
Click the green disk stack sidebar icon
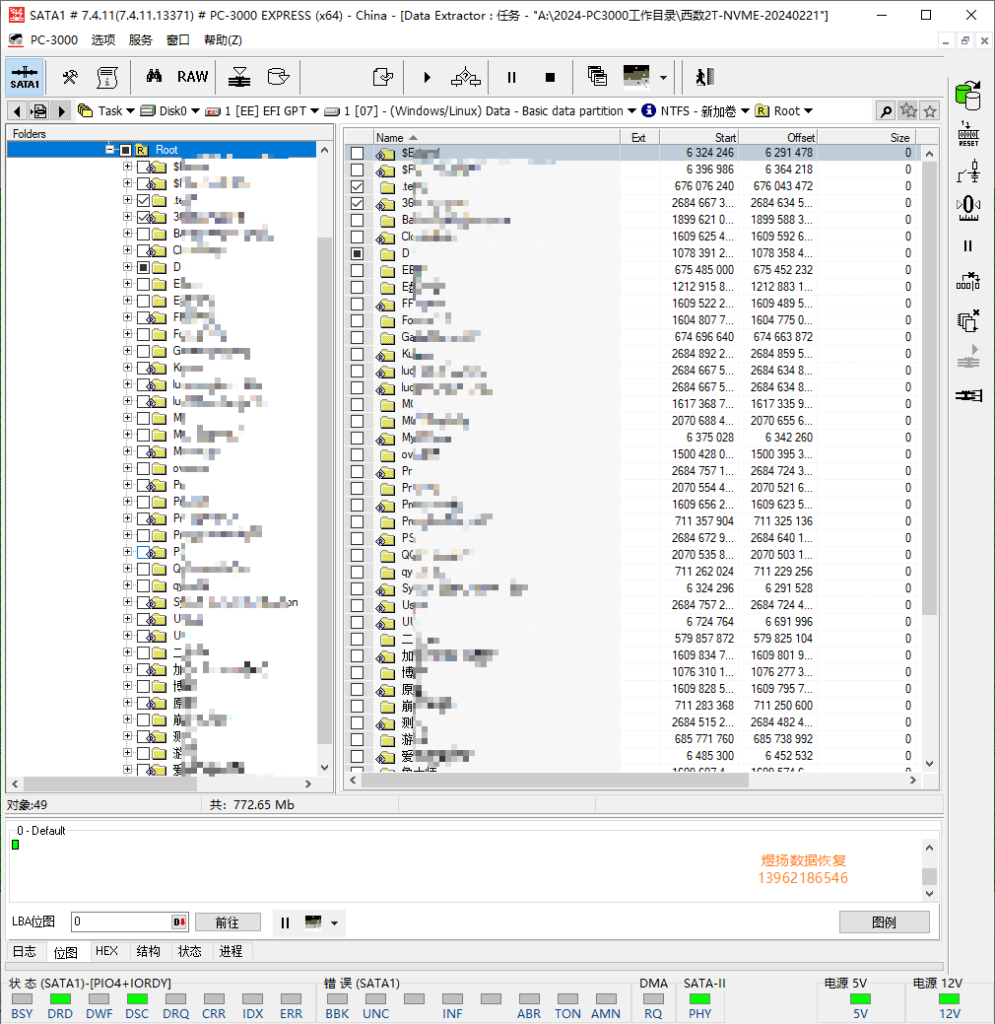(x=968, y=95)
